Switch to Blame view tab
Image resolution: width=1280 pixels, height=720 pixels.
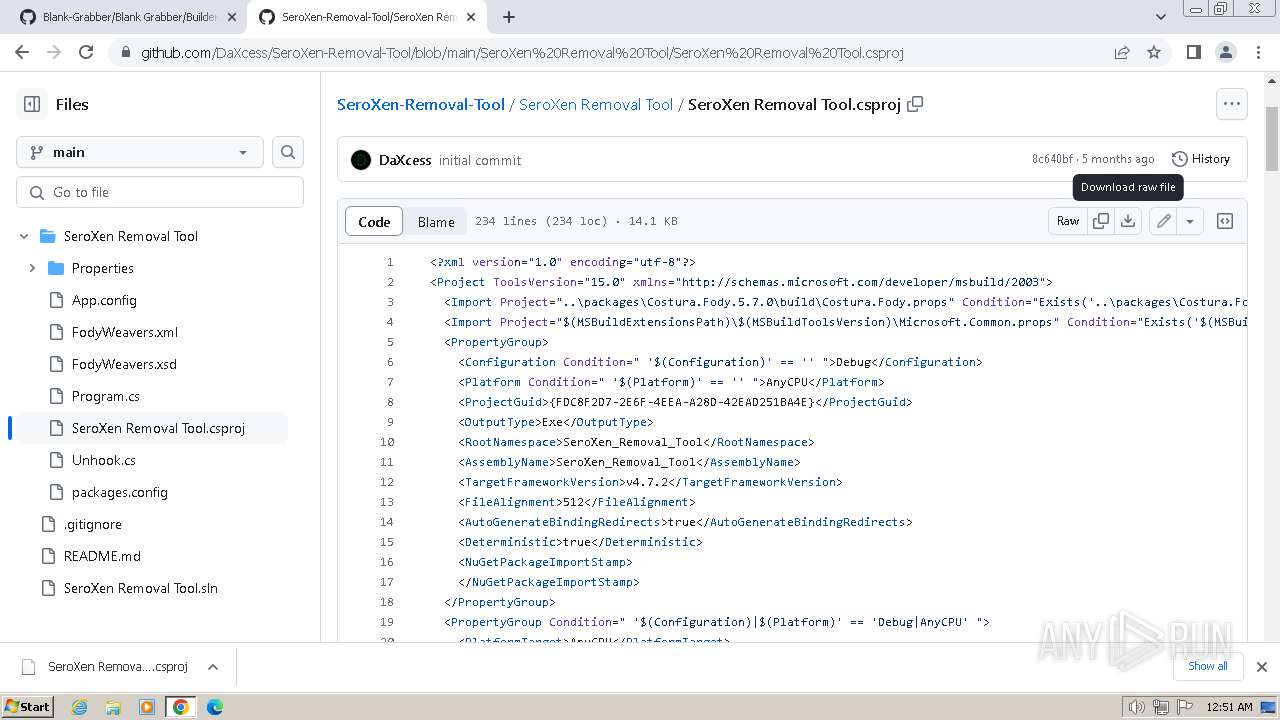pos(436,222)
